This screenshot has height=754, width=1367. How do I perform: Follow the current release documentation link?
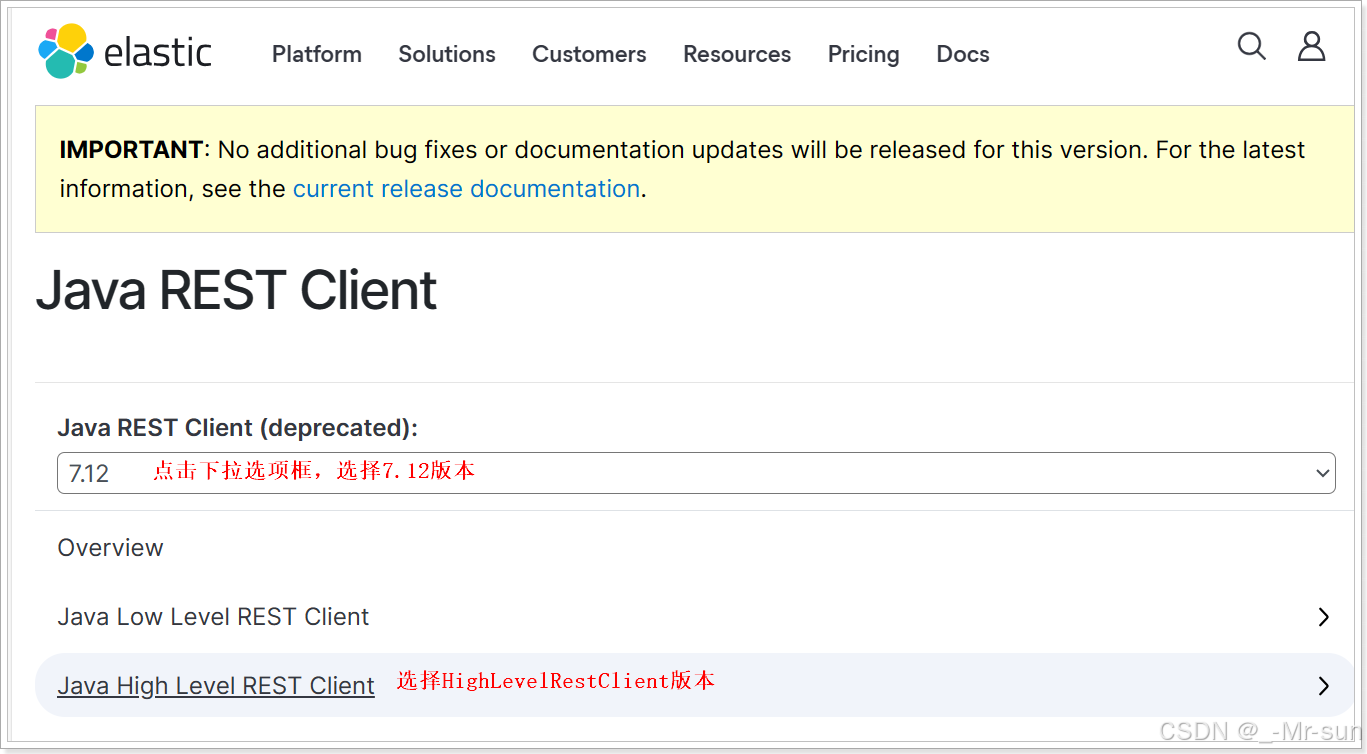tap(466, 189)
